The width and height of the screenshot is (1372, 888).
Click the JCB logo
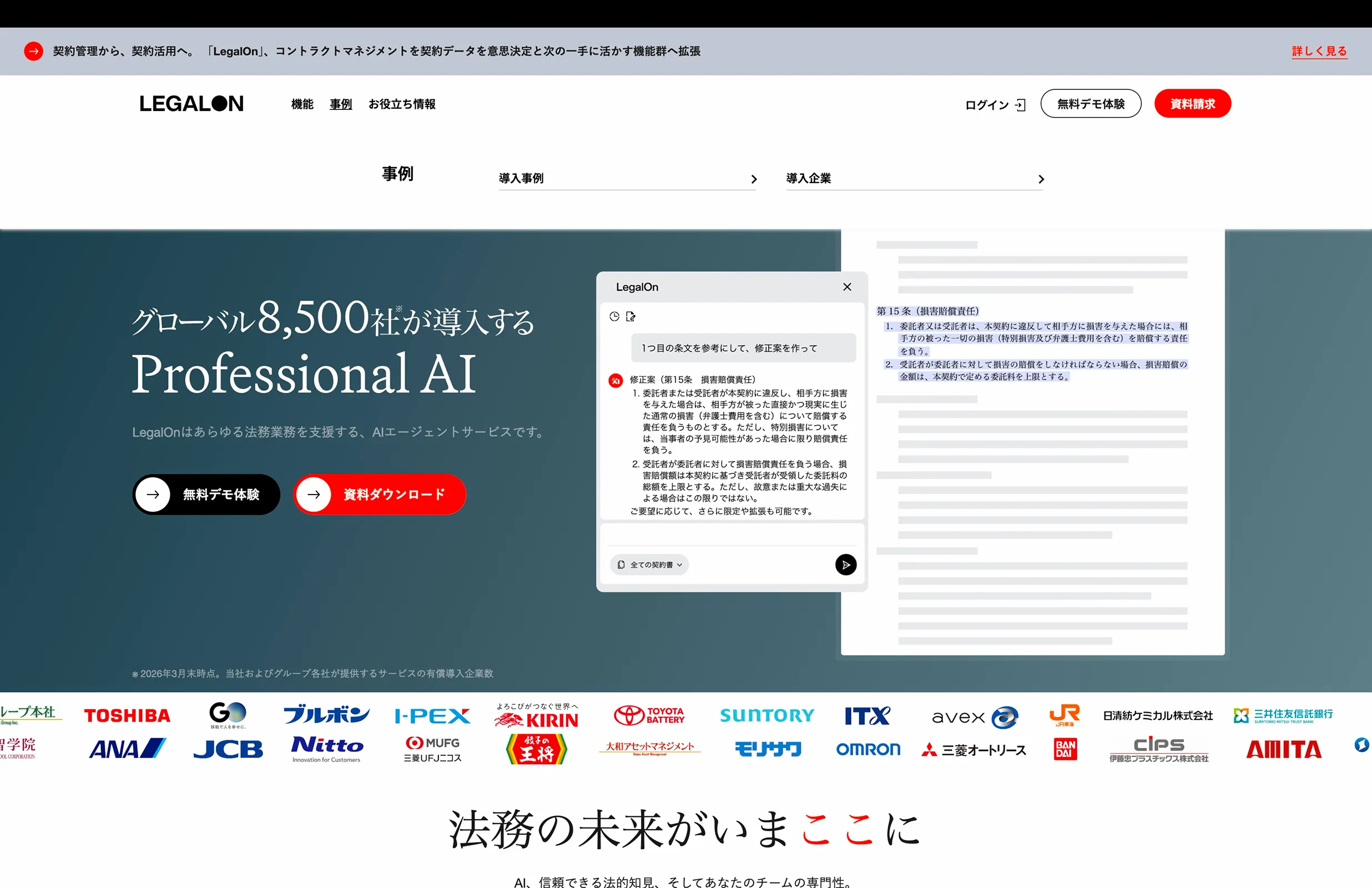(228, 749)
